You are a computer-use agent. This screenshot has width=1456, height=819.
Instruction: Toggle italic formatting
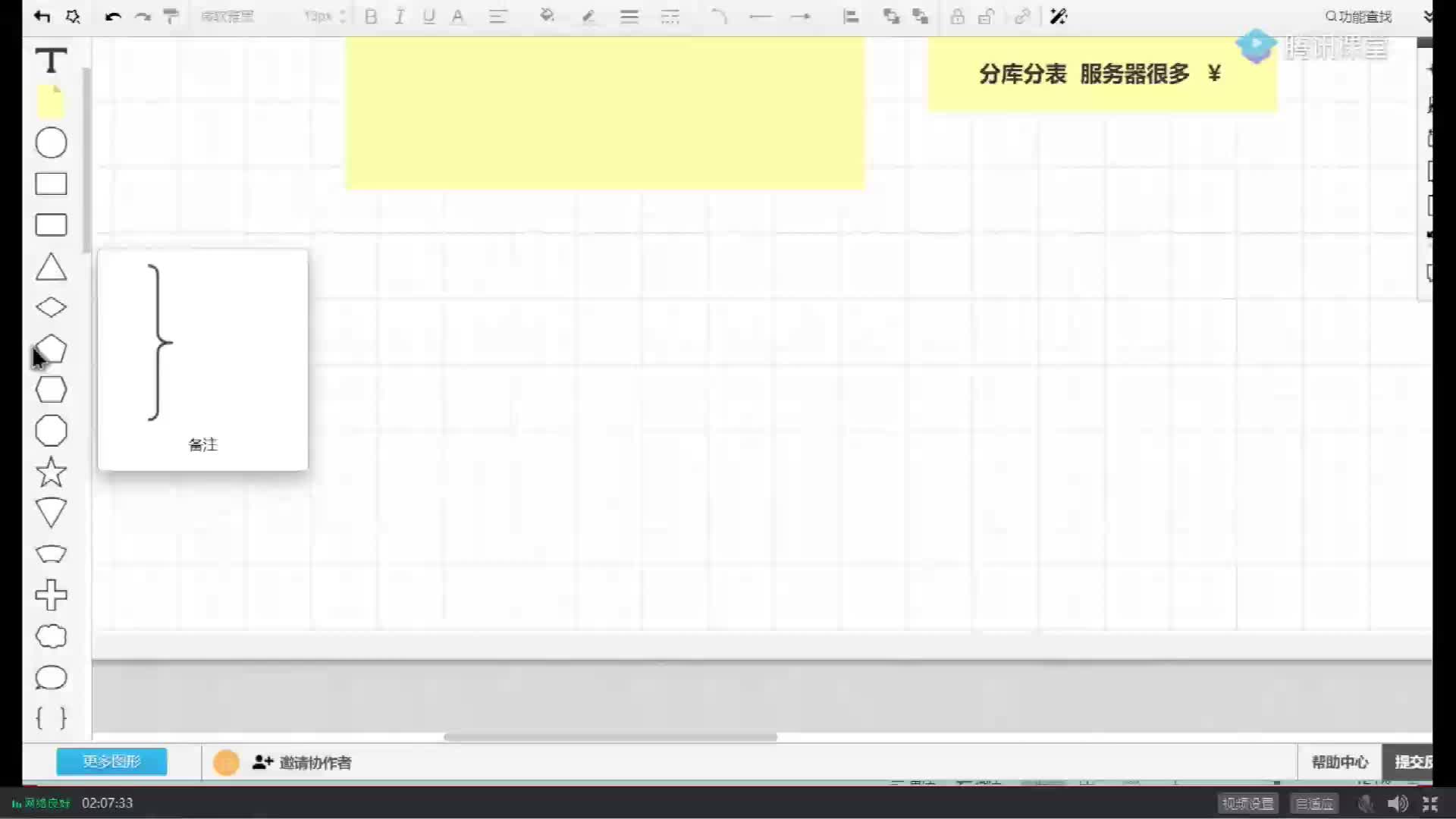(400, 17)
